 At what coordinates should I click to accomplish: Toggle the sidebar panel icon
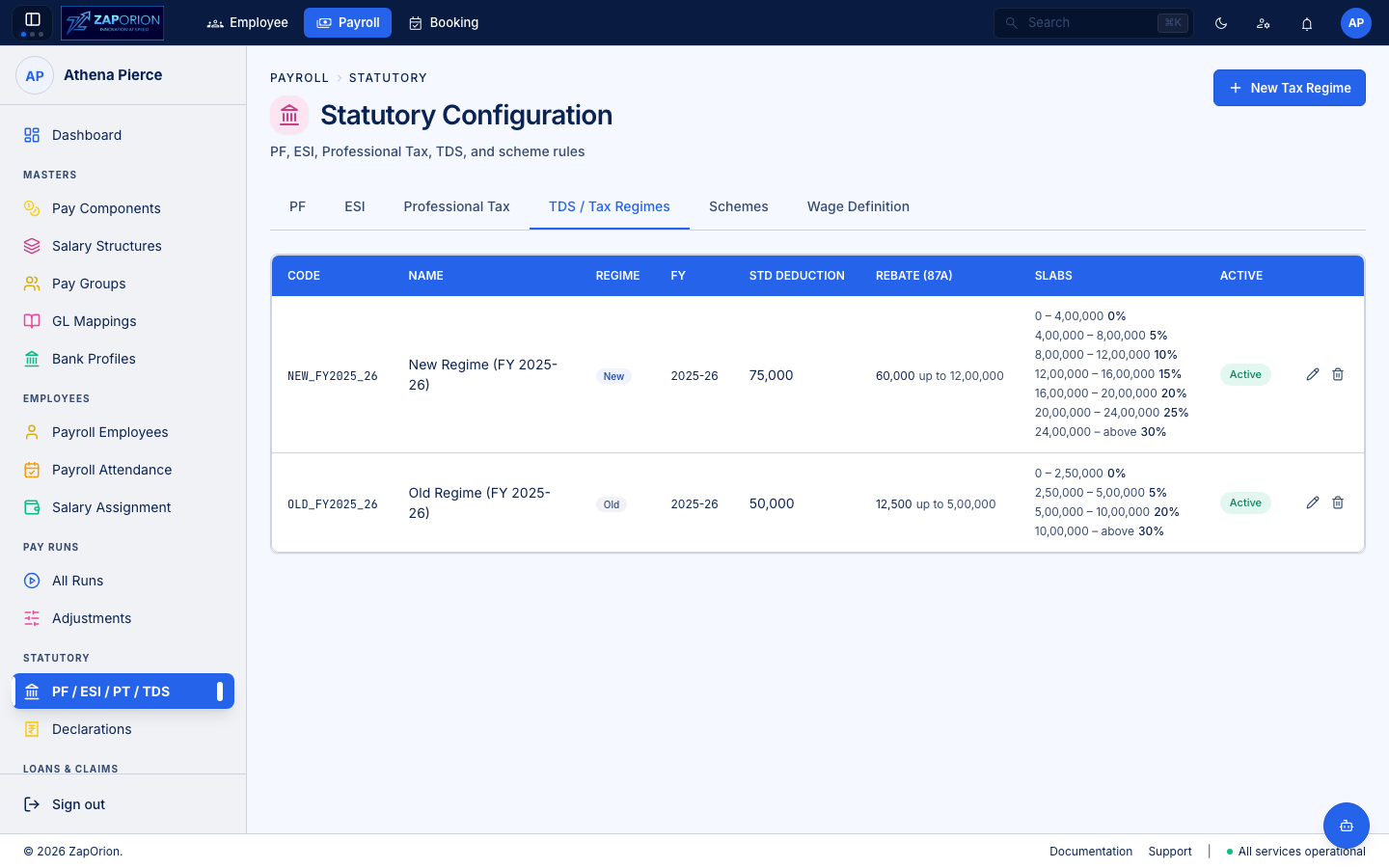[x=32, y=20]
